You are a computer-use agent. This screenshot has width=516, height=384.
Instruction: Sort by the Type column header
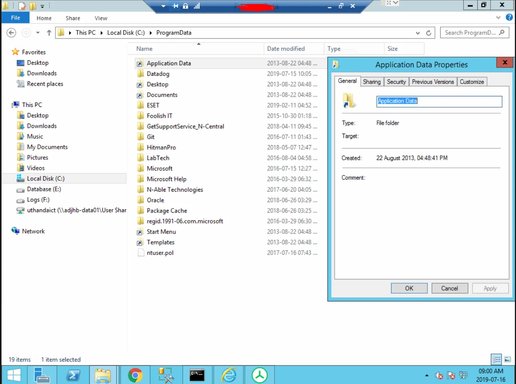334,49
